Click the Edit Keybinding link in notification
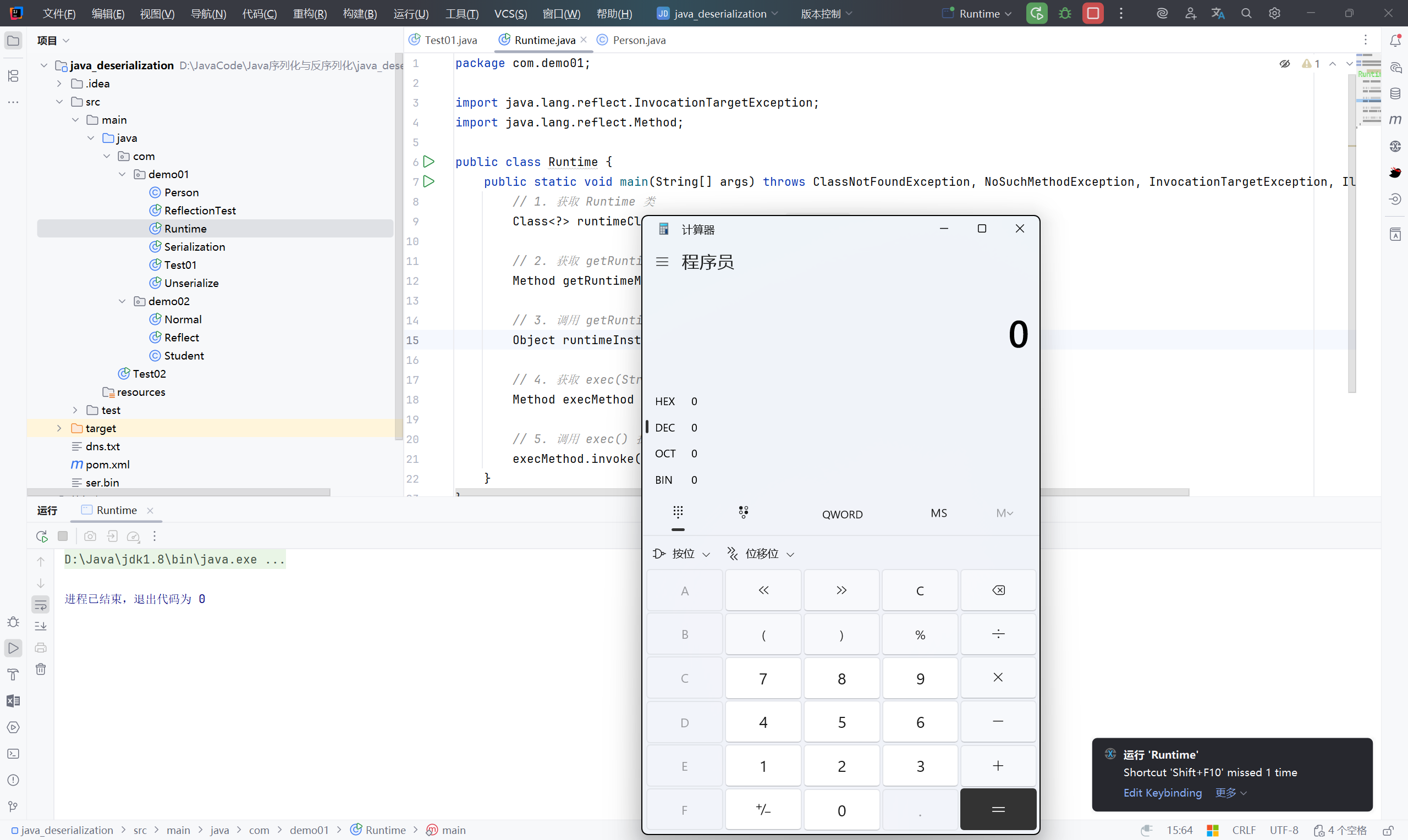Viewport: 1408px width, 840px height. tap(1162, 793)
